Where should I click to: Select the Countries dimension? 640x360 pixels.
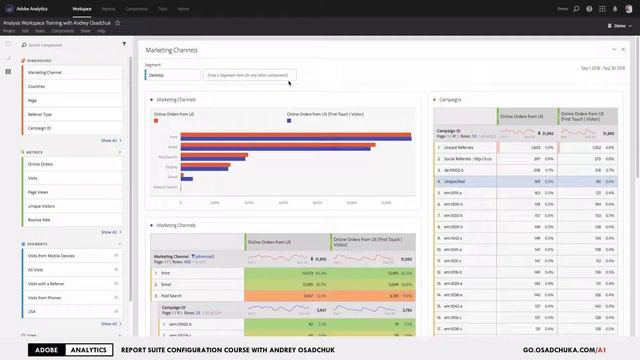(x=72, y=87)
